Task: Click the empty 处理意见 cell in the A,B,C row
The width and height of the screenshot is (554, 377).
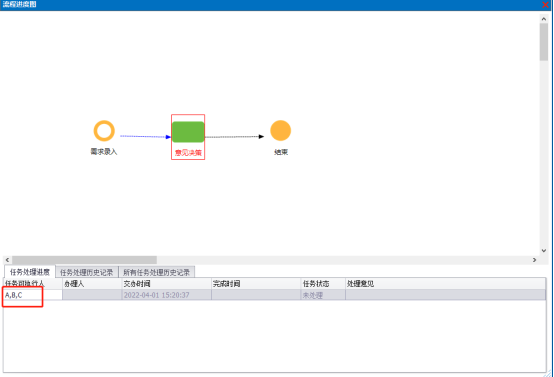Action: tap(446, 295)
